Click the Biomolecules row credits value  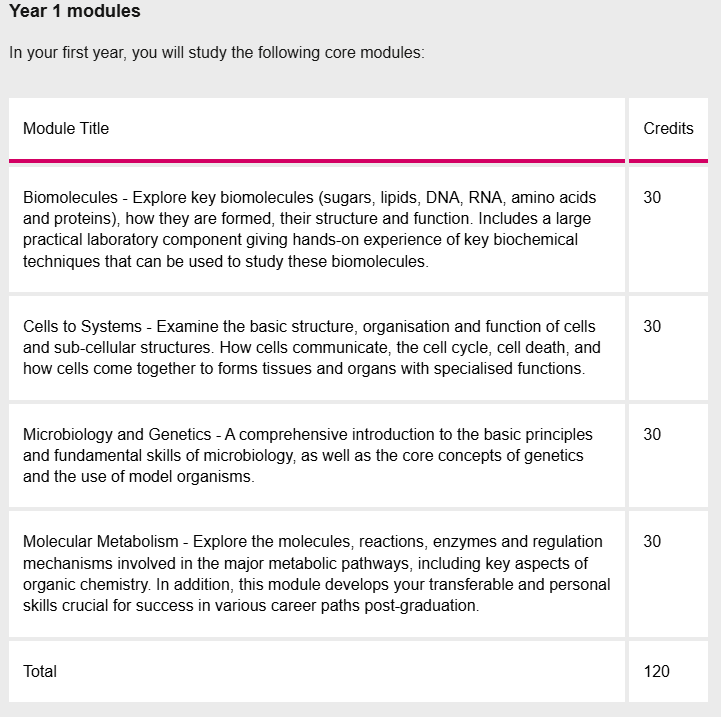[x=652, y=197]
